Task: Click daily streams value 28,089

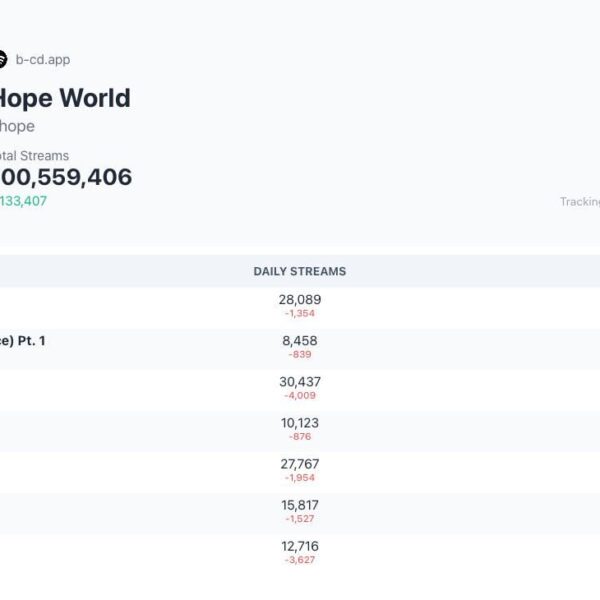Action: coord(300,300)
